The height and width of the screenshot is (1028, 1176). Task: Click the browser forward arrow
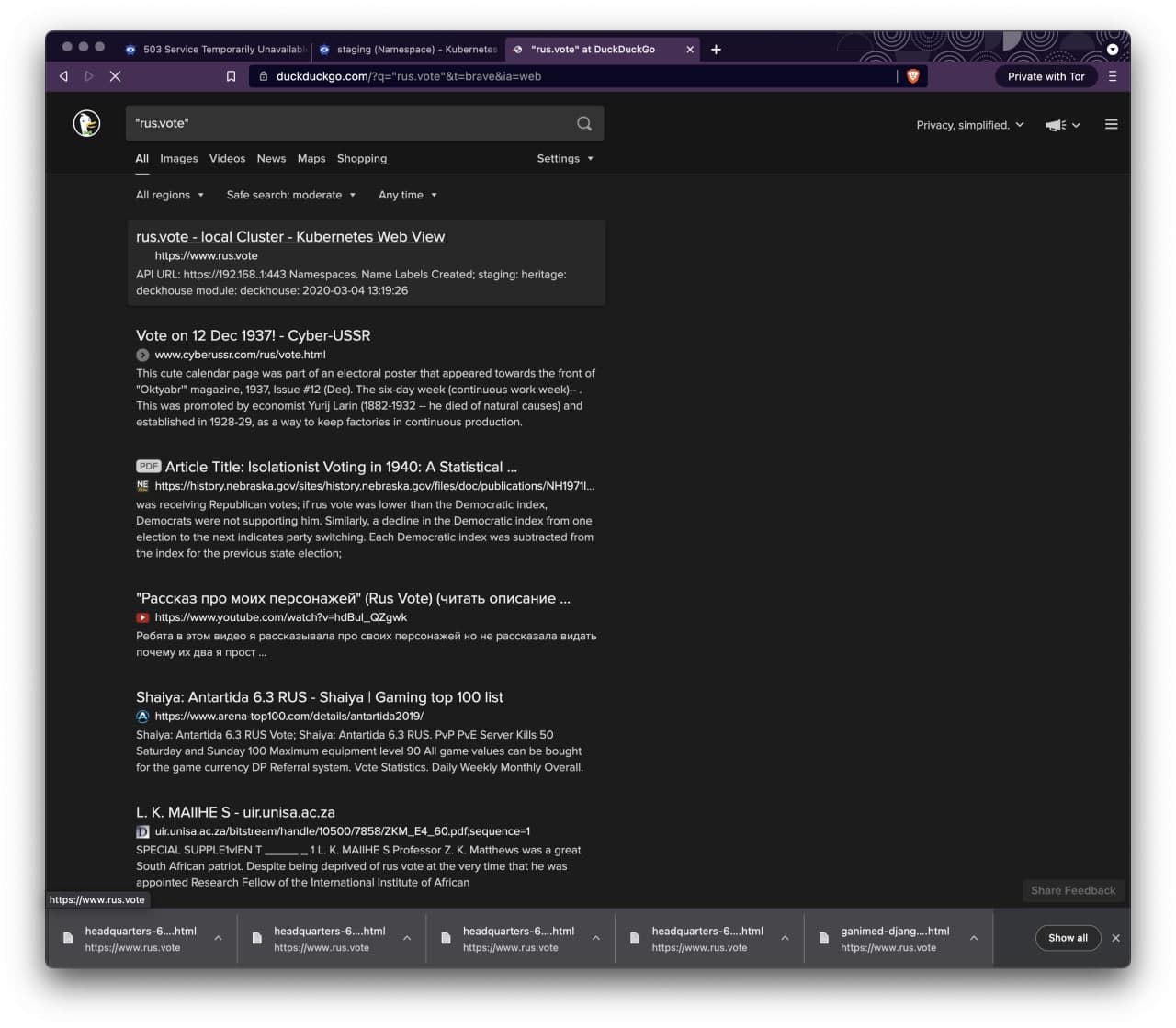pyautogui.click(x=89, y=76)
